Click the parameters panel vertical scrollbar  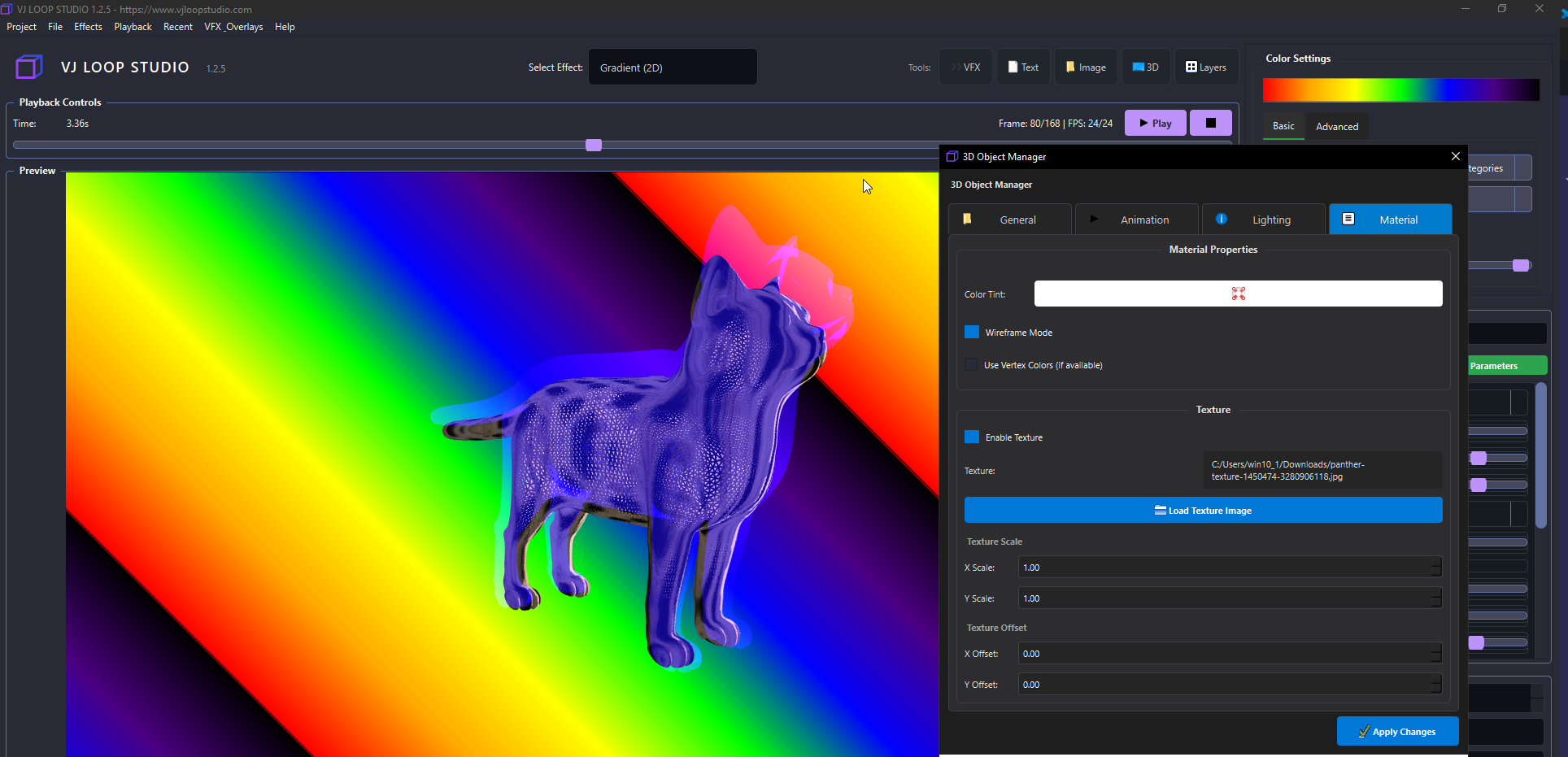[x=1540, y=457]
